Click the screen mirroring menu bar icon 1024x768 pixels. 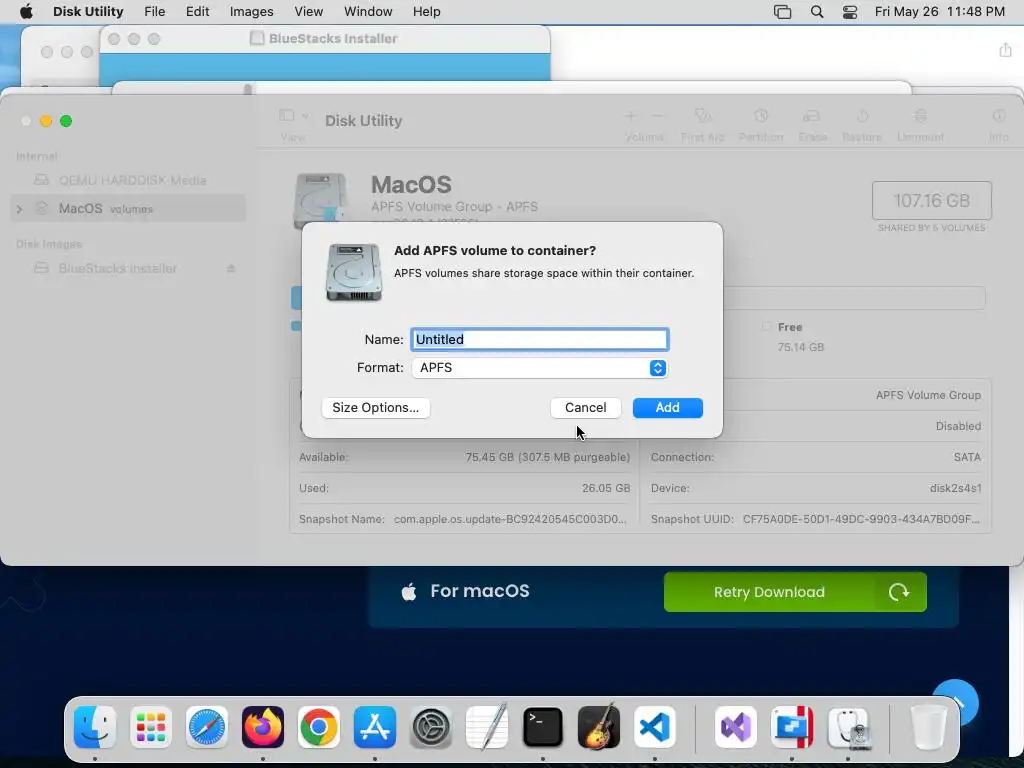pos(782,12)
